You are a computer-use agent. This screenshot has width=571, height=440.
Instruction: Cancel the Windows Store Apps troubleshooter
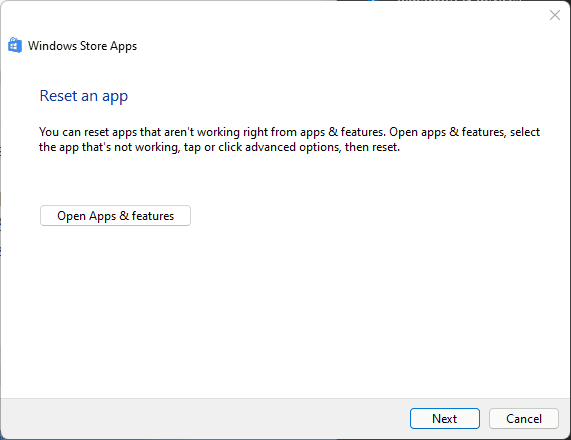click(x=524, y=419)
